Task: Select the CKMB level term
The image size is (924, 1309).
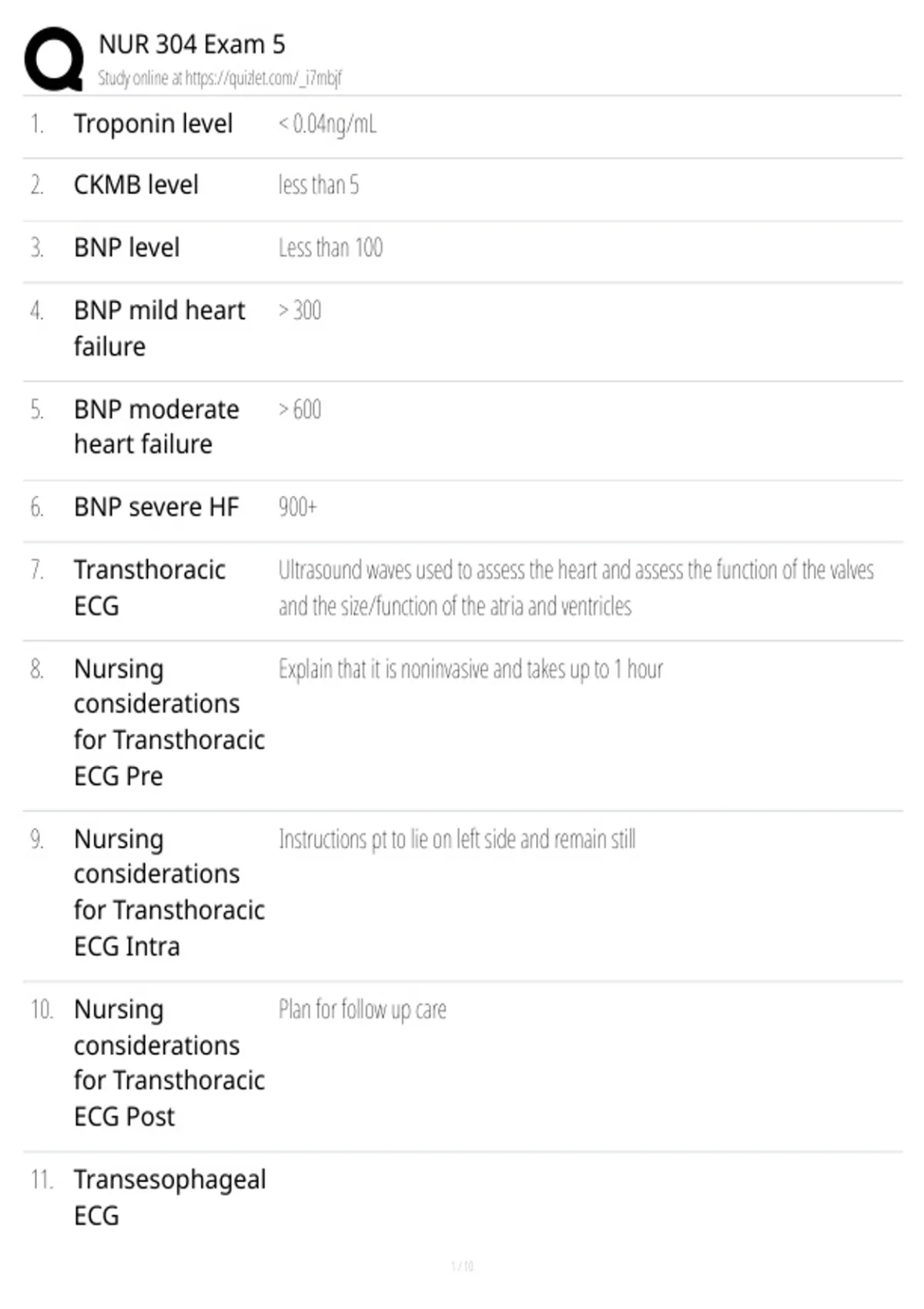Action: click(x=136, y=185)
